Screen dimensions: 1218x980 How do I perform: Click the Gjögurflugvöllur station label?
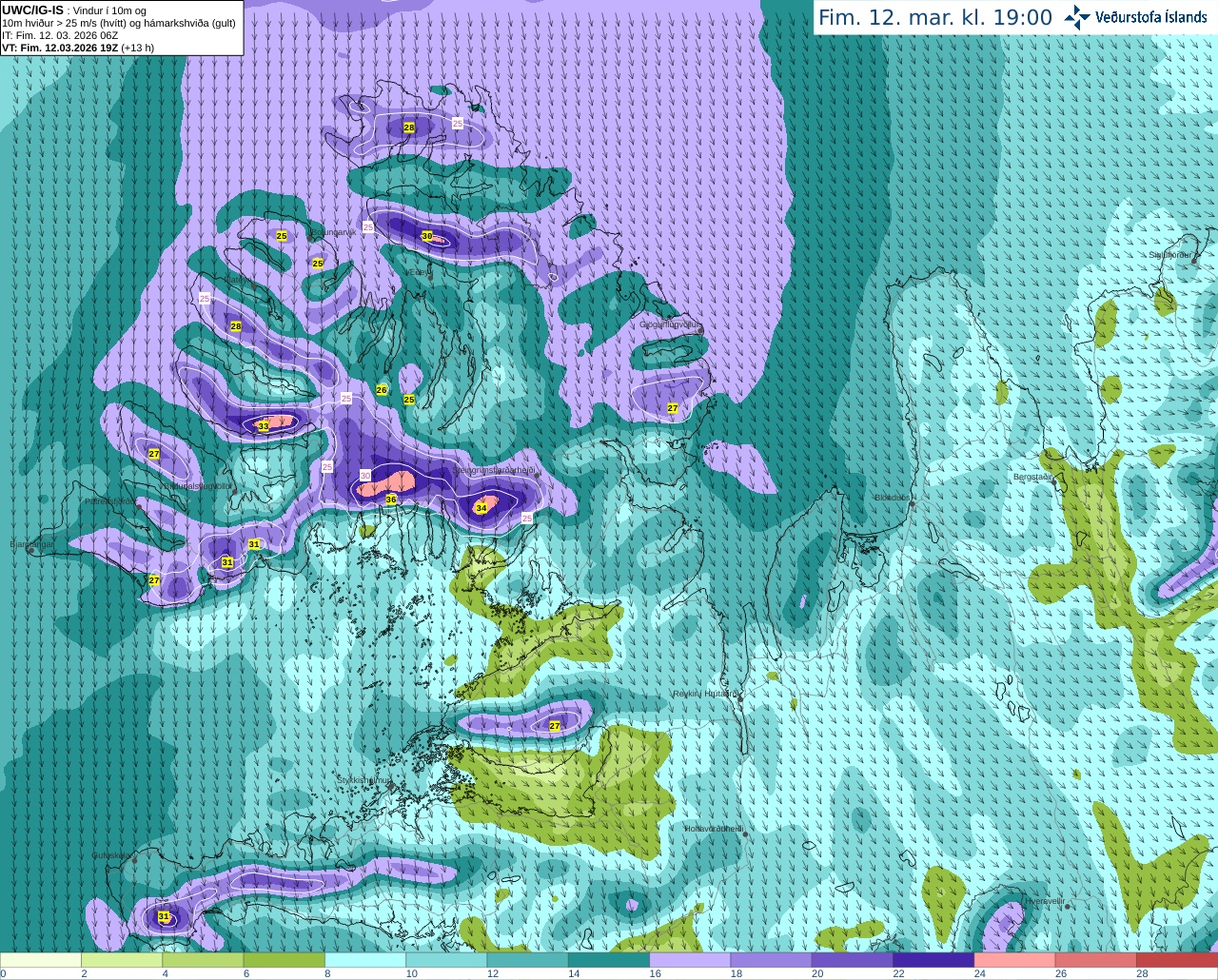(670, 324)
